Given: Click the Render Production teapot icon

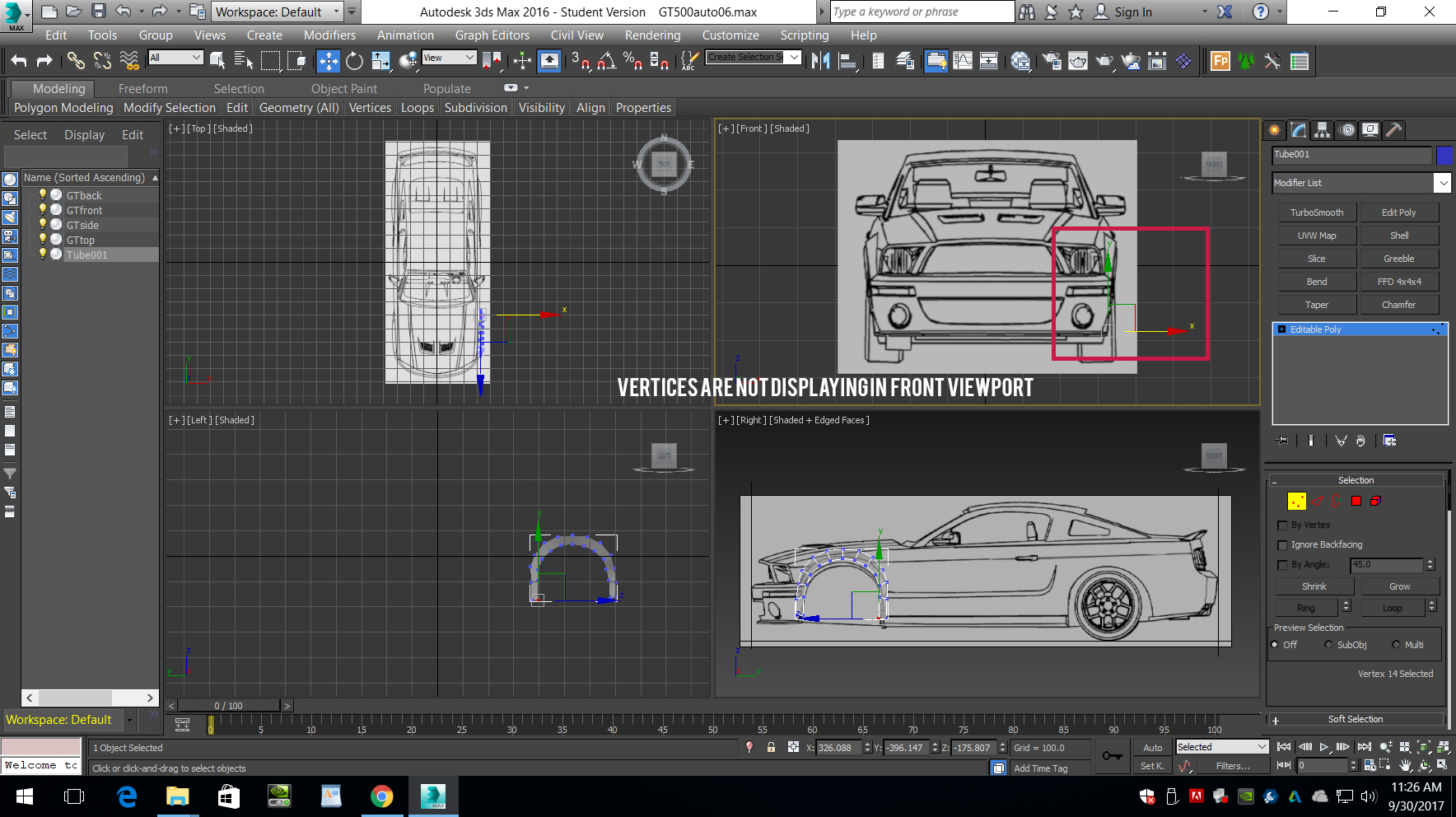Looking at the screenshot, I should [1104, 61].
